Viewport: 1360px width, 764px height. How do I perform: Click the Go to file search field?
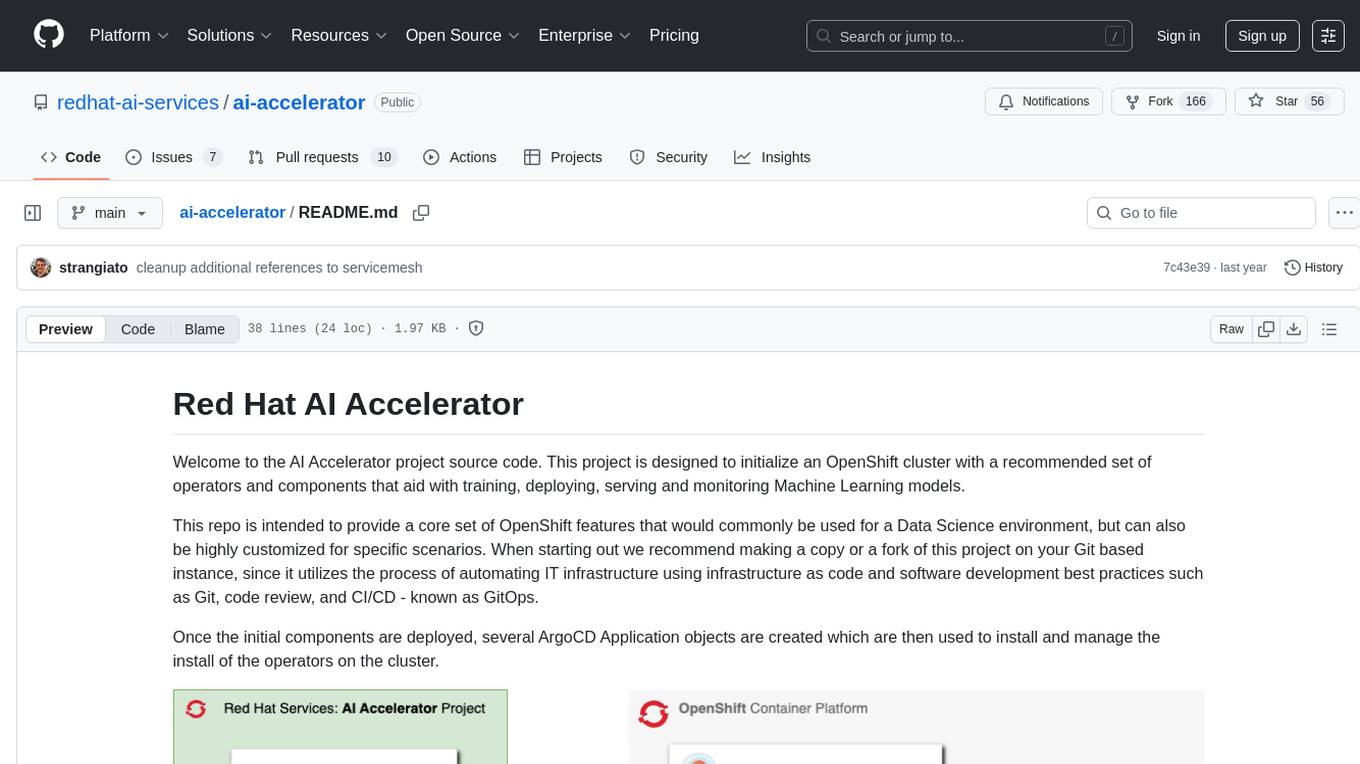(x=1201, y=213)
